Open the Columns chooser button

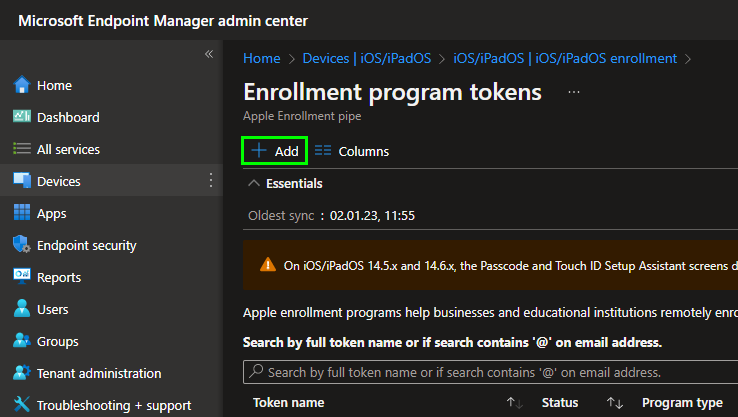(x=352, y=151)
